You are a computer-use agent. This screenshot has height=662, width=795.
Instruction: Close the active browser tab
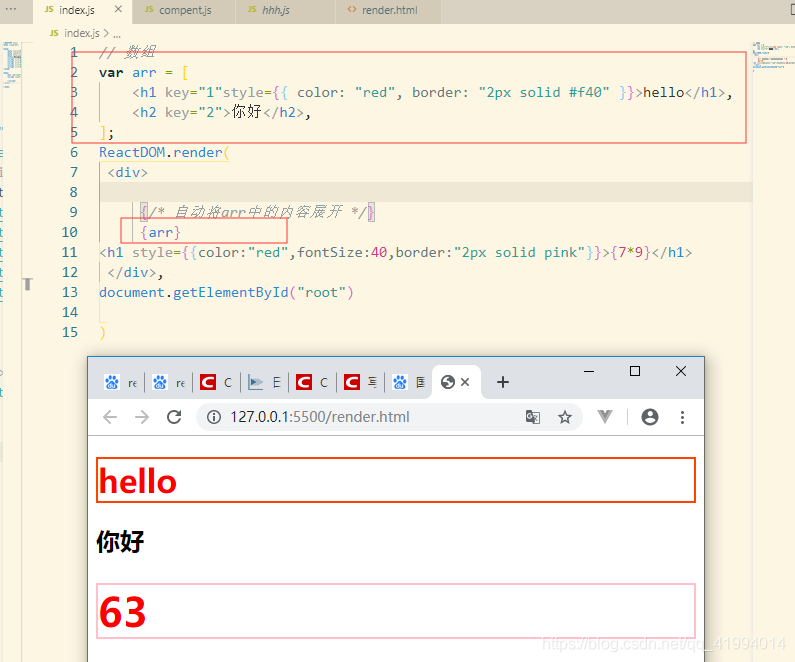pos(465,382)
